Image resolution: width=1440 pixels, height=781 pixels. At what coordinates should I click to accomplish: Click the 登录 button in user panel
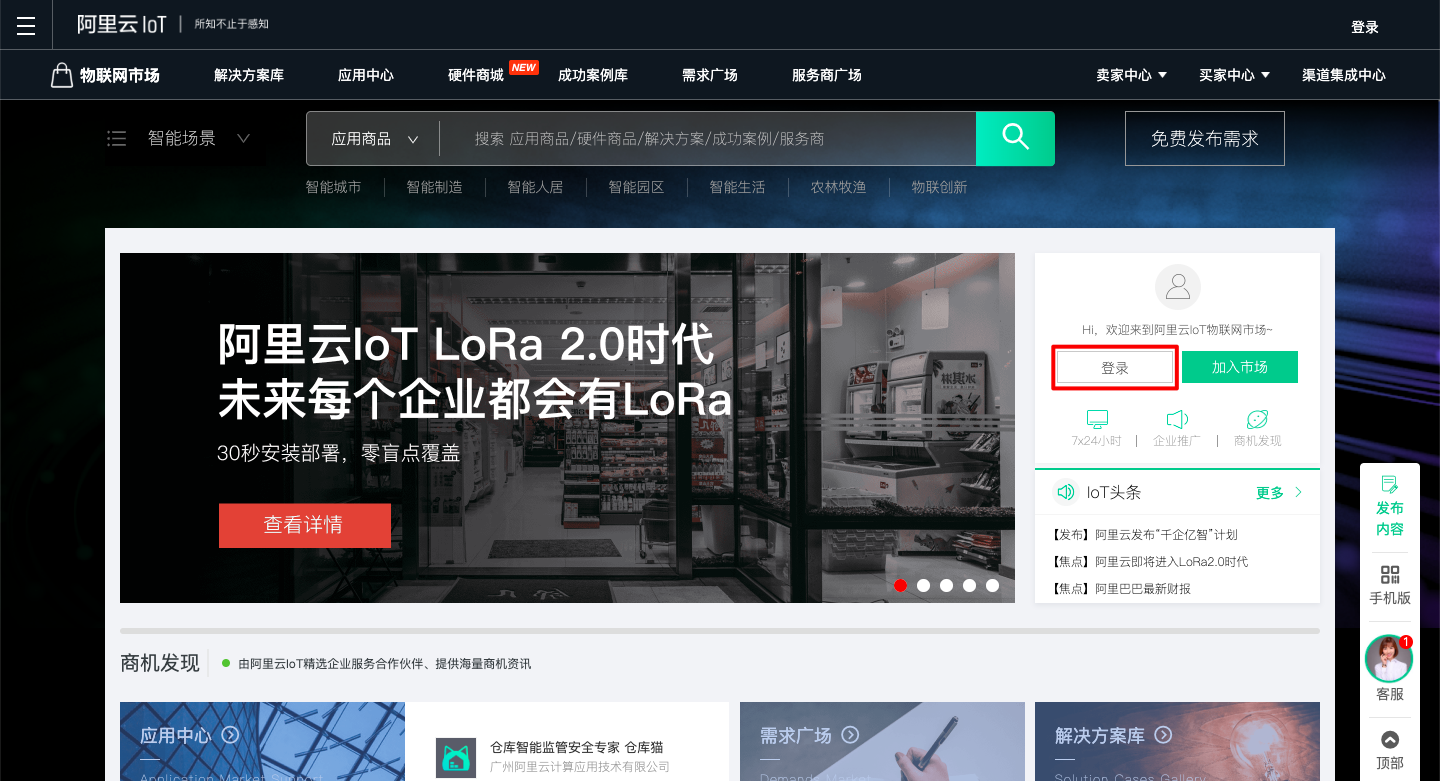[x=1115, y=368]
